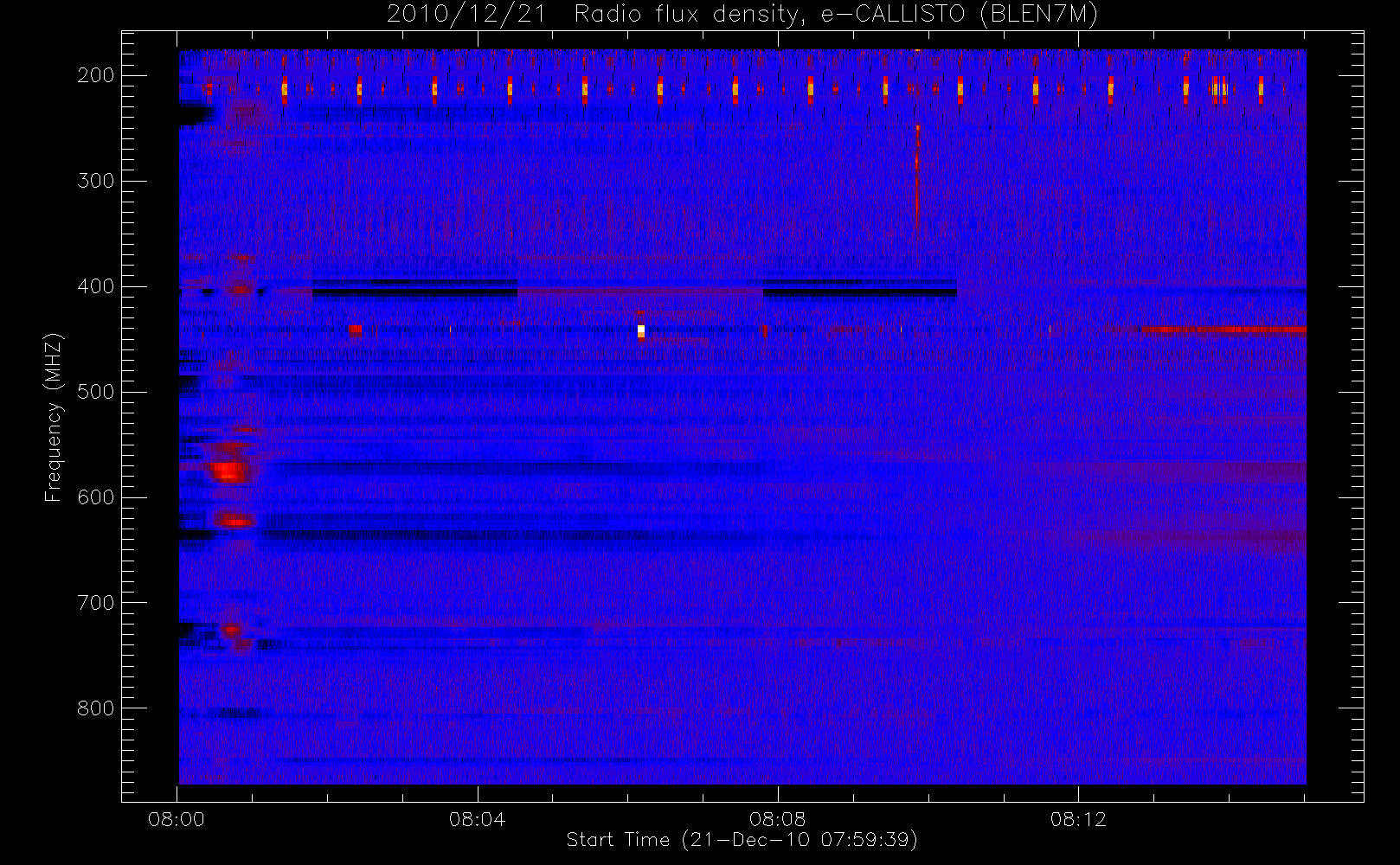Viewport: 1400px width, 865px height.
Task: Click the plot title '2010/12/21 Radio flux density, e-CALLISTO (BLEN7M)'
Action: point(742,15)
